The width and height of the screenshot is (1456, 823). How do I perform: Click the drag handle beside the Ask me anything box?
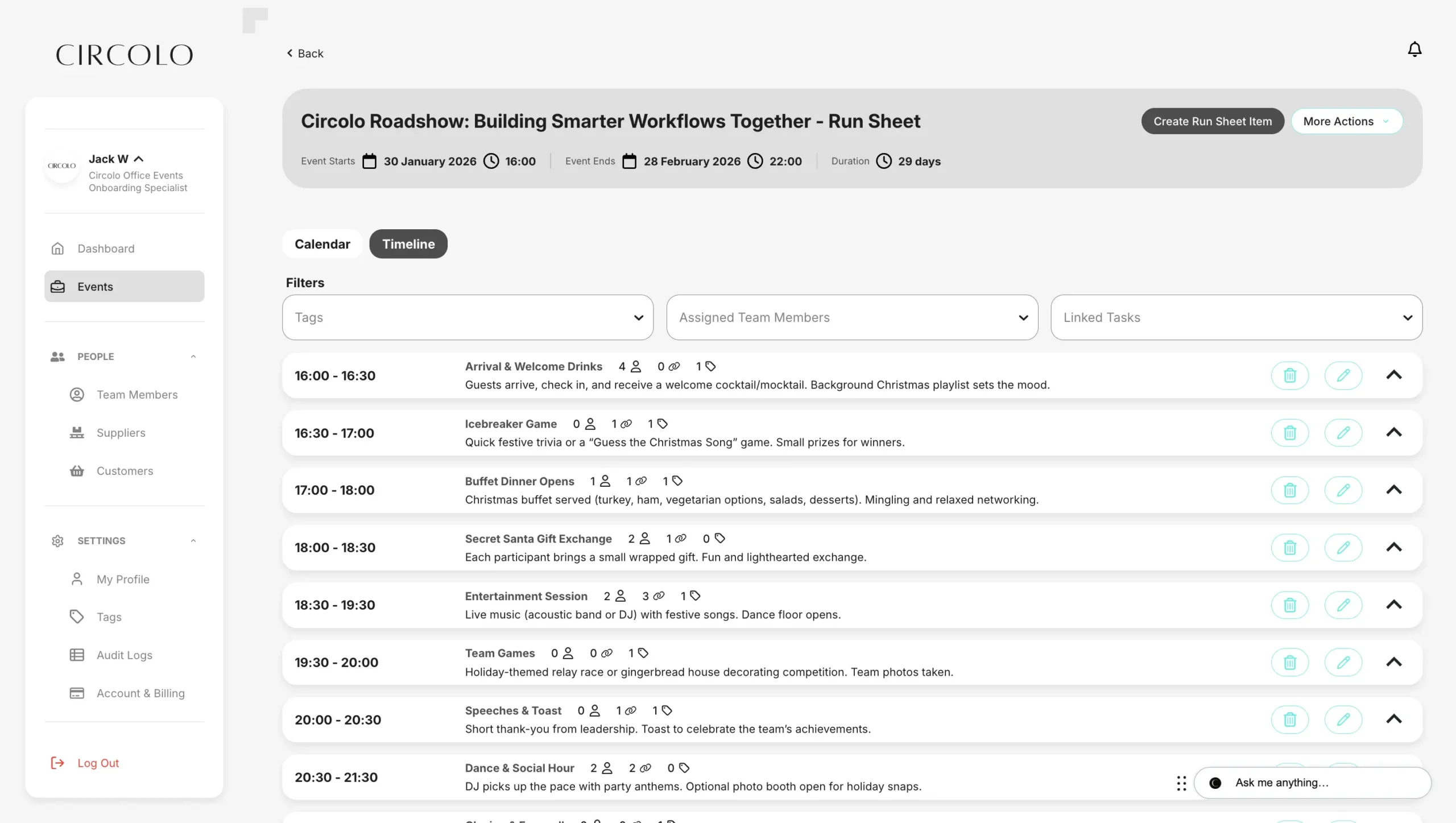pos(1181,783)
